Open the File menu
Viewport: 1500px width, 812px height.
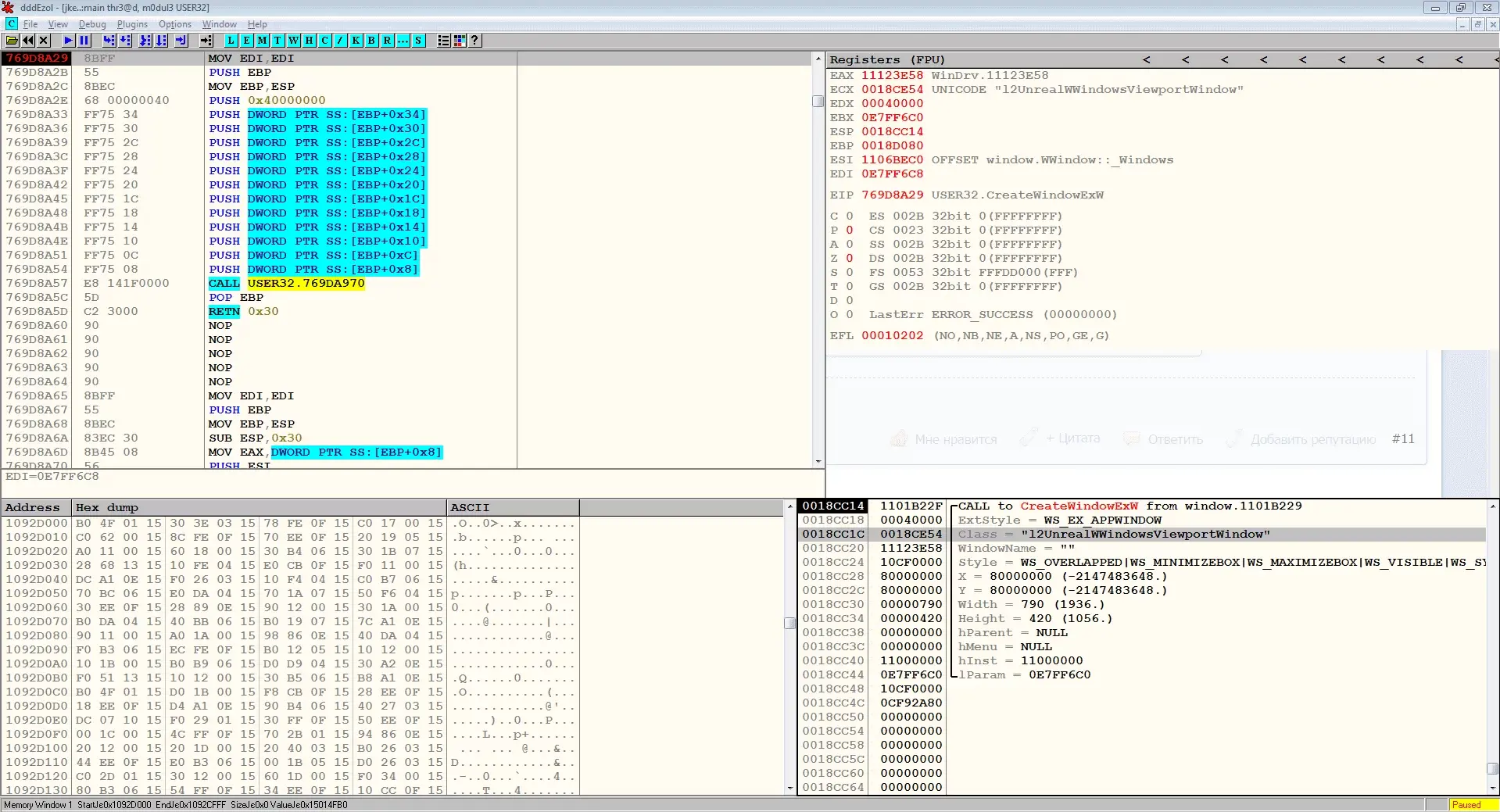click(x=30, y=24)
